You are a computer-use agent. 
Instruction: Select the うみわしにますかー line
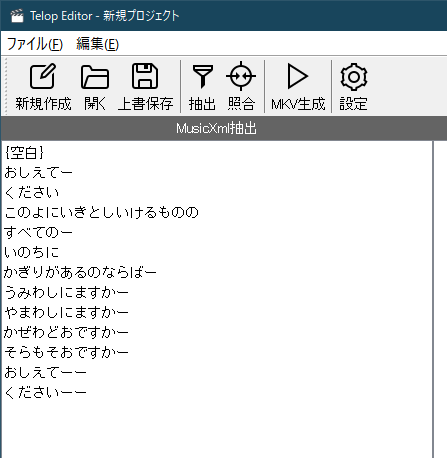66,293
